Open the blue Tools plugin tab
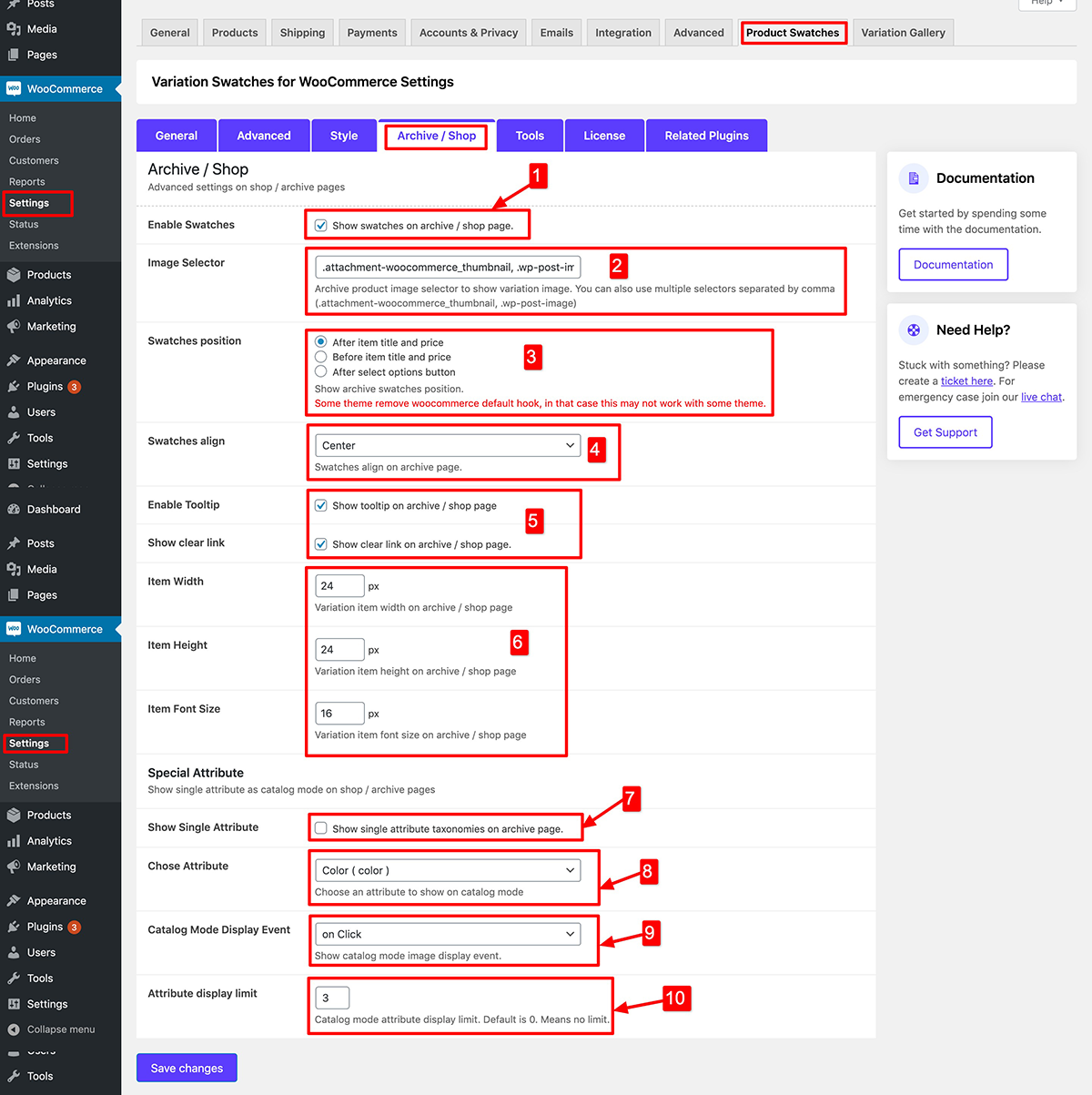1092x1095 pixels. pos(530,136)
